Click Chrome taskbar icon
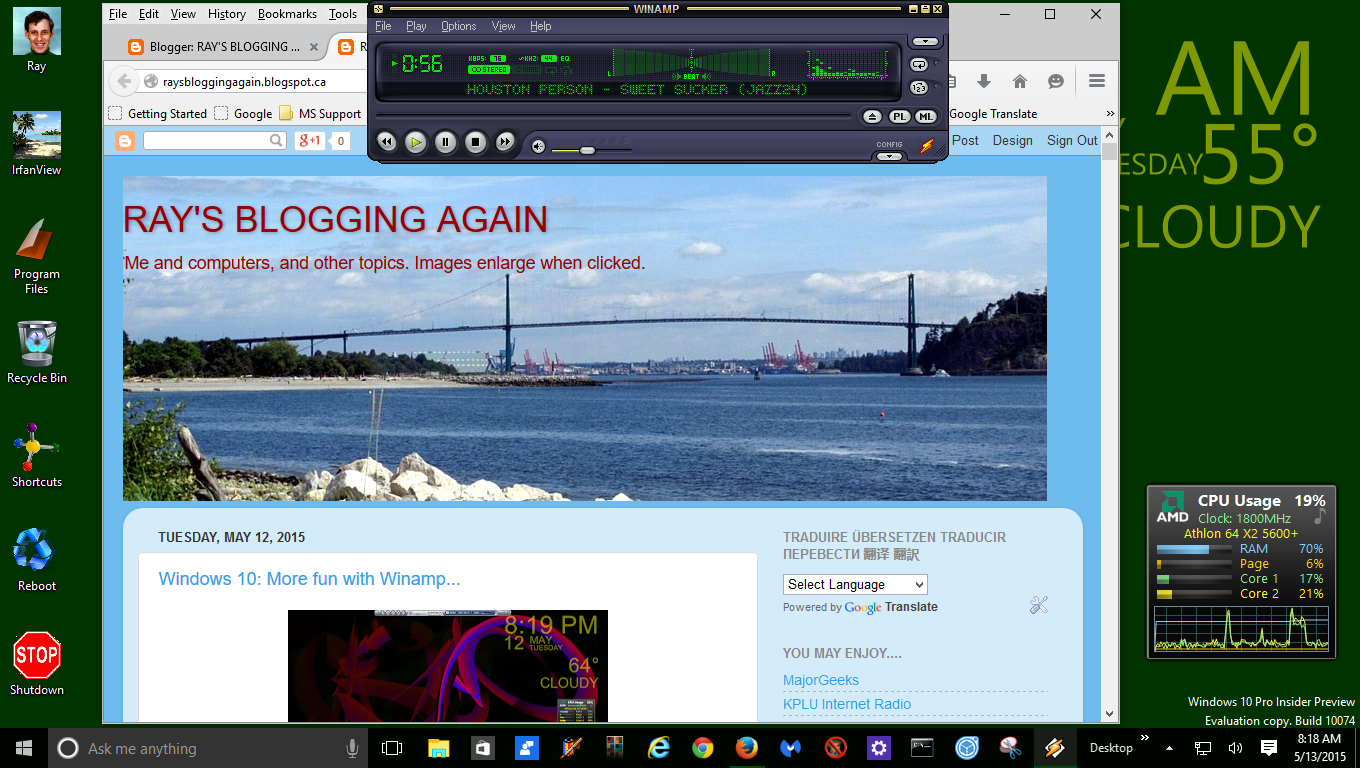This screenshot has height=768, width=1360. point(702,748)
